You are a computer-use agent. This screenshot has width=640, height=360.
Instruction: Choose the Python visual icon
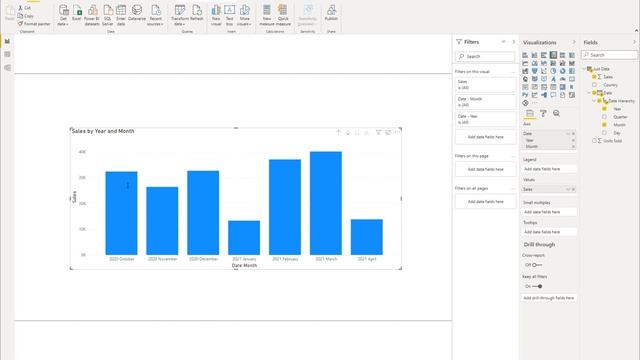525,95
